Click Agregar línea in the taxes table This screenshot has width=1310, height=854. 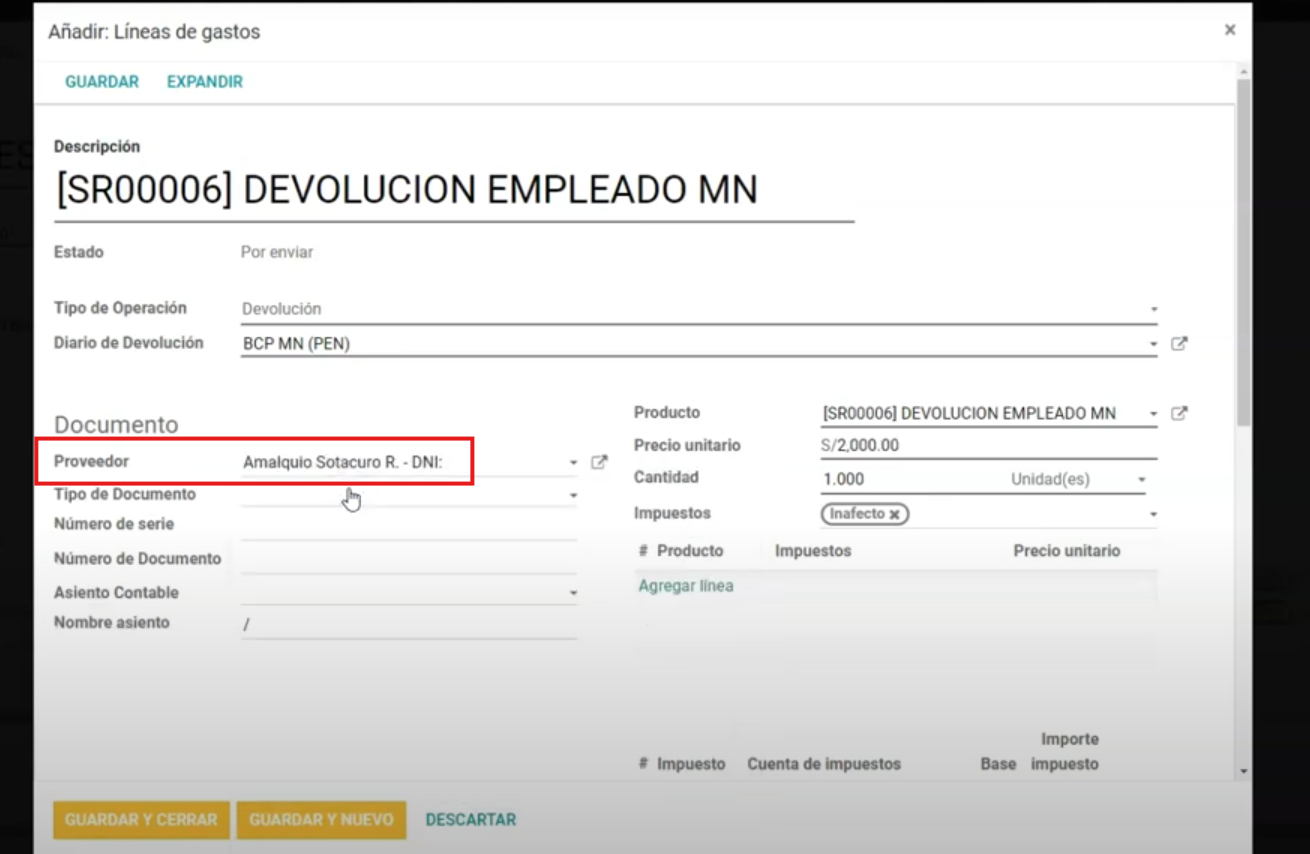click(x=686, y=586)
